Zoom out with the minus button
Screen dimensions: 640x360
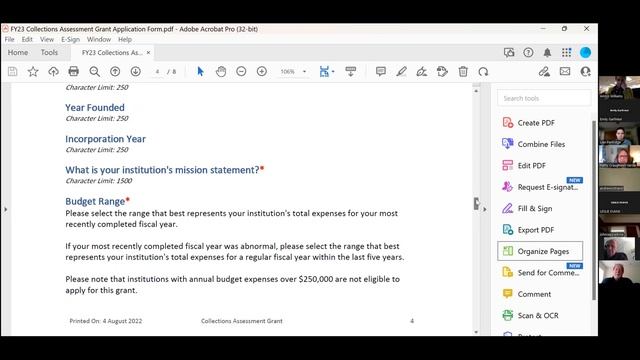(241, 71)
